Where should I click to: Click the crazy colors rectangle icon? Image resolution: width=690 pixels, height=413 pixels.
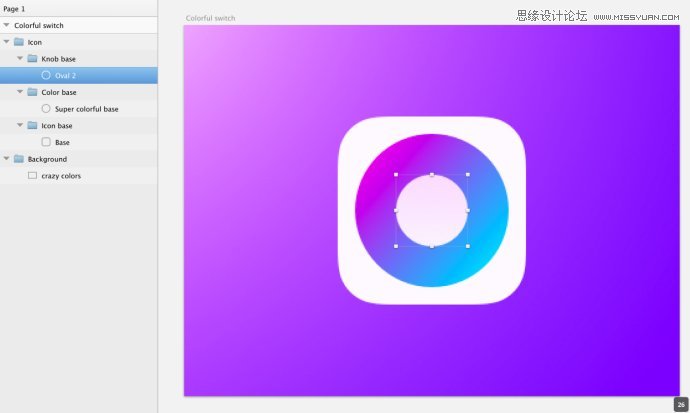[32, 175]
